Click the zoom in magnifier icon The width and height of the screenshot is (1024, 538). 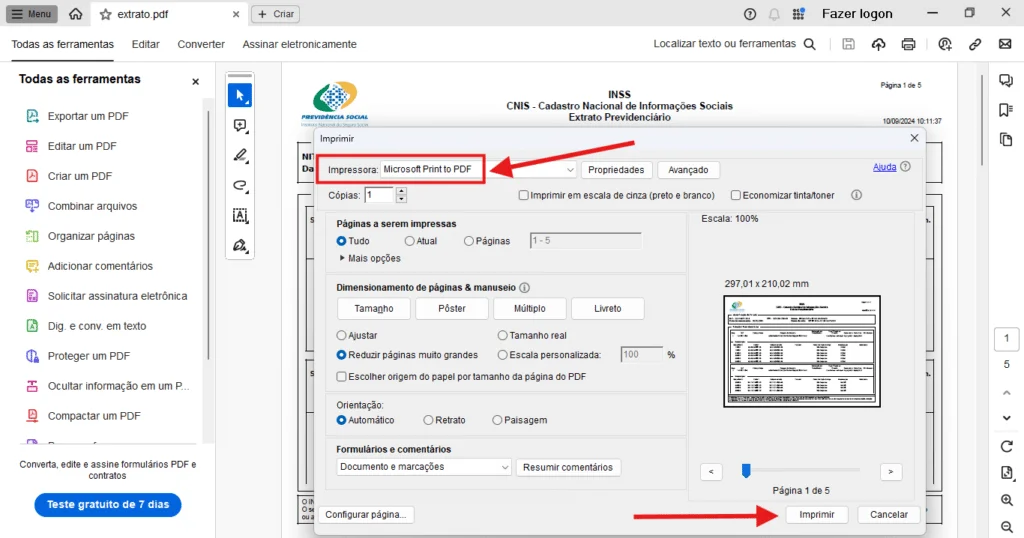(x=1006, y=500)
